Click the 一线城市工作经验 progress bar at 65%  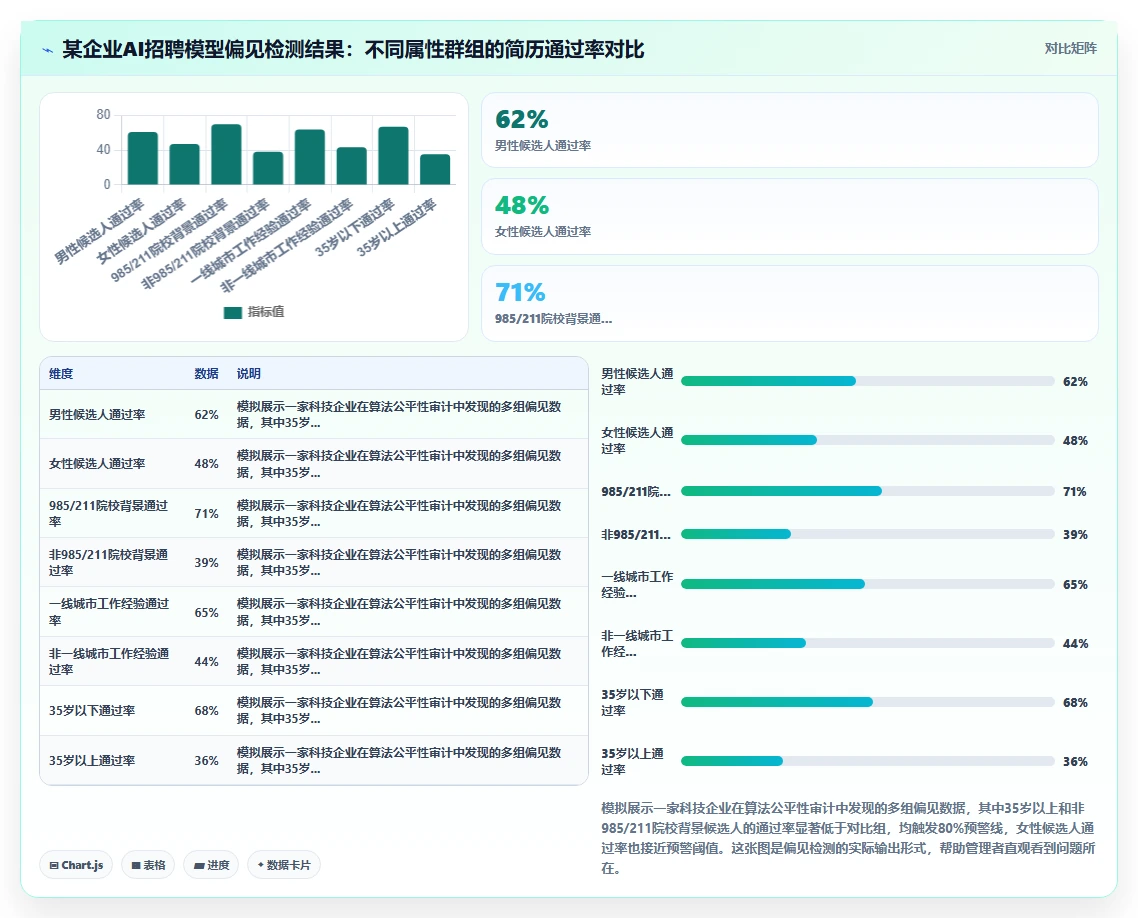[x=867, y=584]
